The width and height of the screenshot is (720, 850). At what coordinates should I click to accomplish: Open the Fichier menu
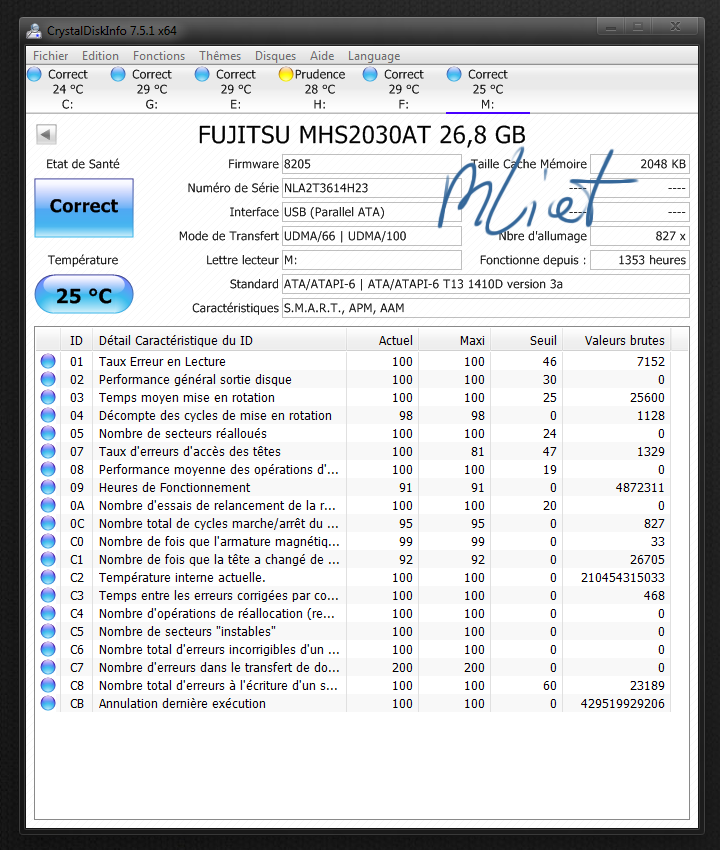(x=50, y=56)
